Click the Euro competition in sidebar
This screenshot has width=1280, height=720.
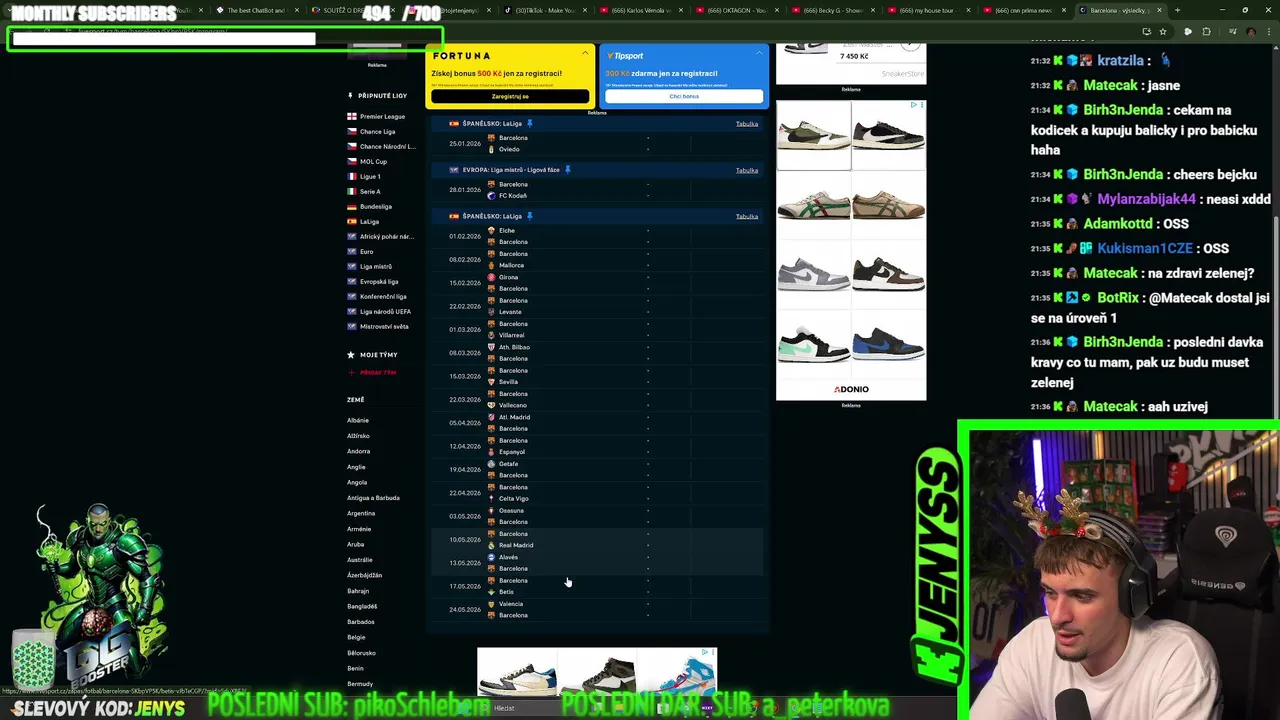click(366, 251)
